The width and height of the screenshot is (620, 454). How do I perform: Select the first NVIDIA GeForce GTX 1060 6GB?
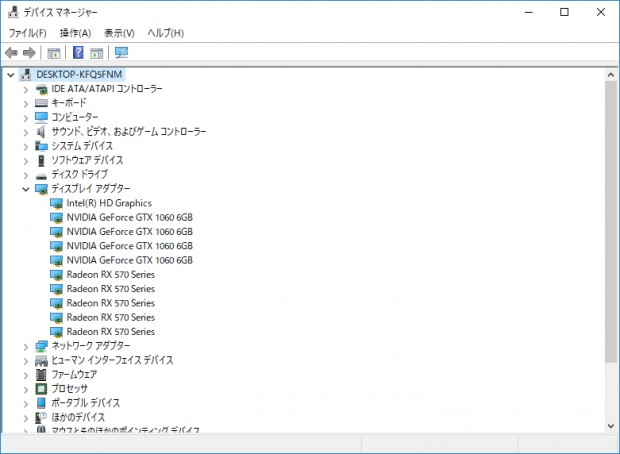click(x=130, y=218)
